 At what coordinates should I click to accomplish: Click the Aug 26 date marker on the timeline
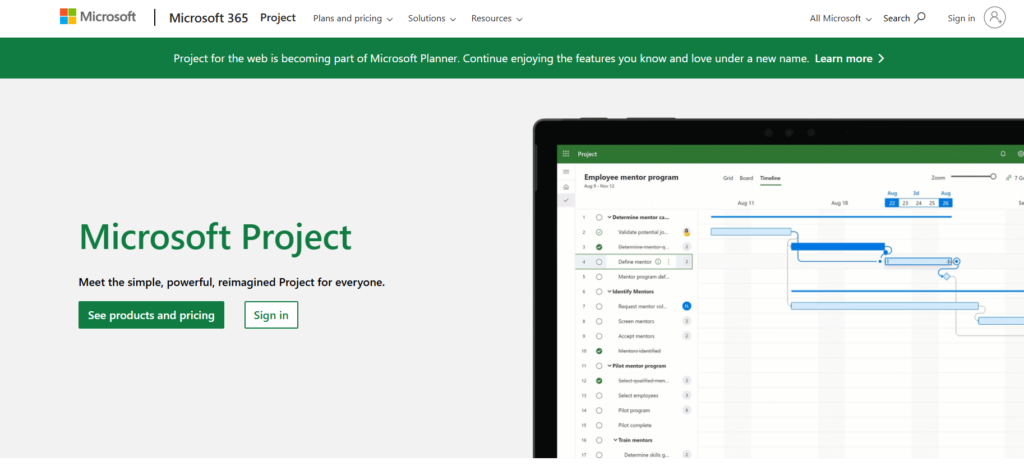(x=945, y=203)
